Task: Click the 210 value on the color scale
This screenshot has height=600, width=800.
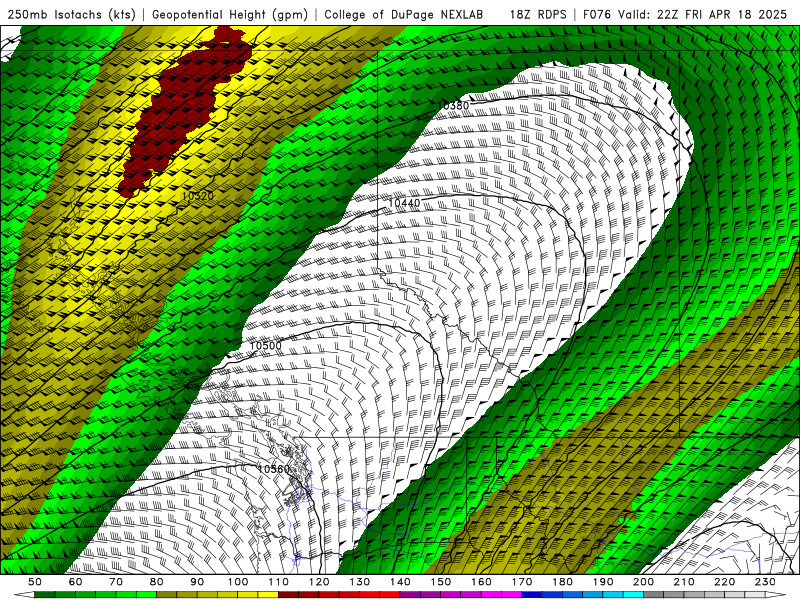Action: pos(685,582)
